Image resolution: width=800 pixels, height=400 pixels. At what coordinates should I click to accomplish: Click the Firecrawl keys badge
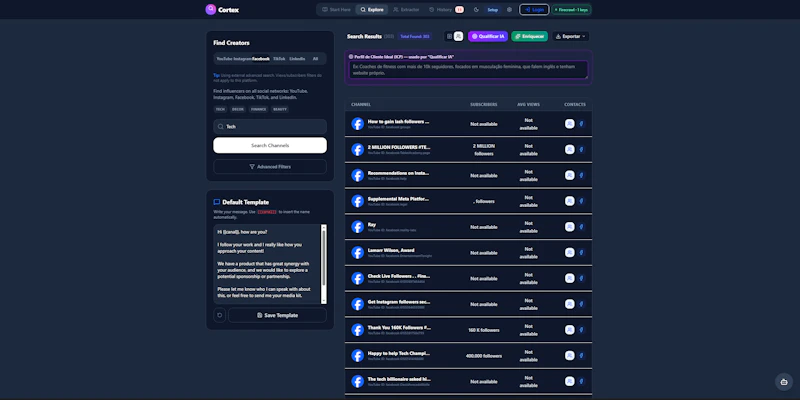(571, 10)
